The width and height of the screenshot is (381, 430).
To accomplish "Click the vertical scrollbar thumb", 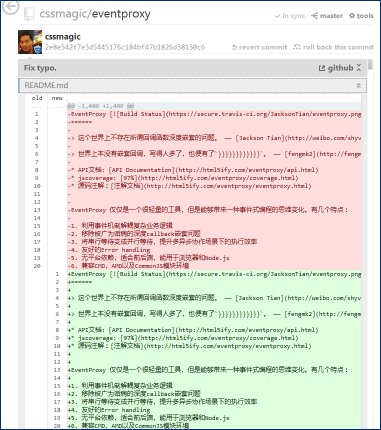I will pyautogui.click(x=370, y=64).
